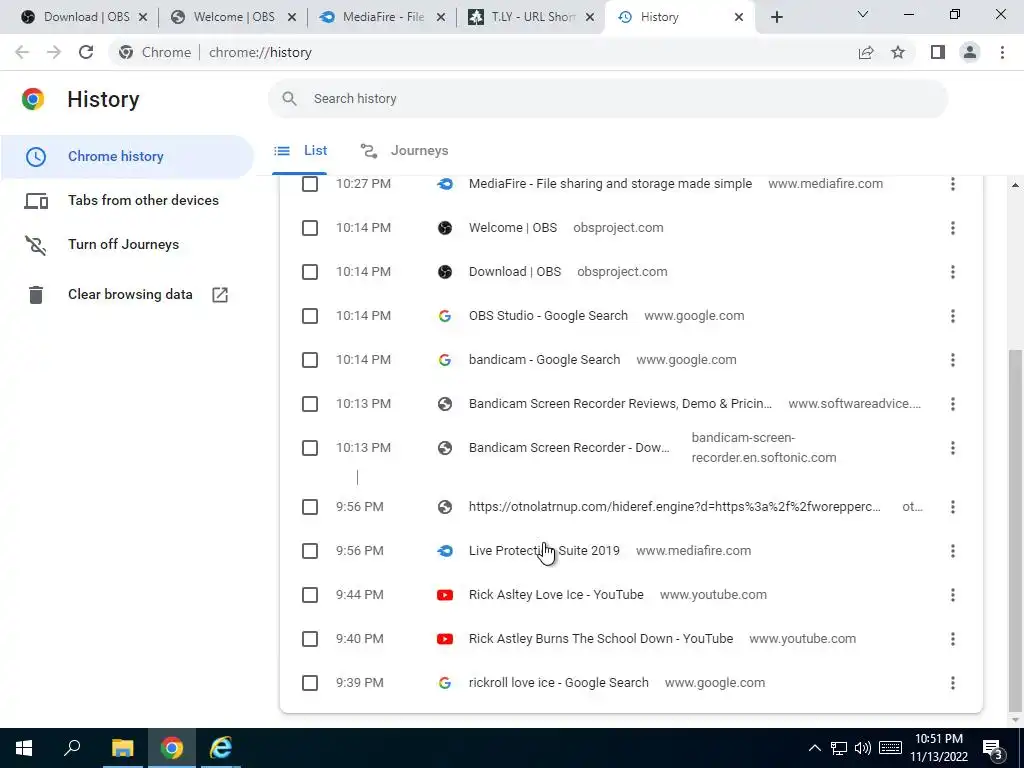
Task: Tick the Bandicam Reviews softwareadvice checkbox
Action: (310, 404)
